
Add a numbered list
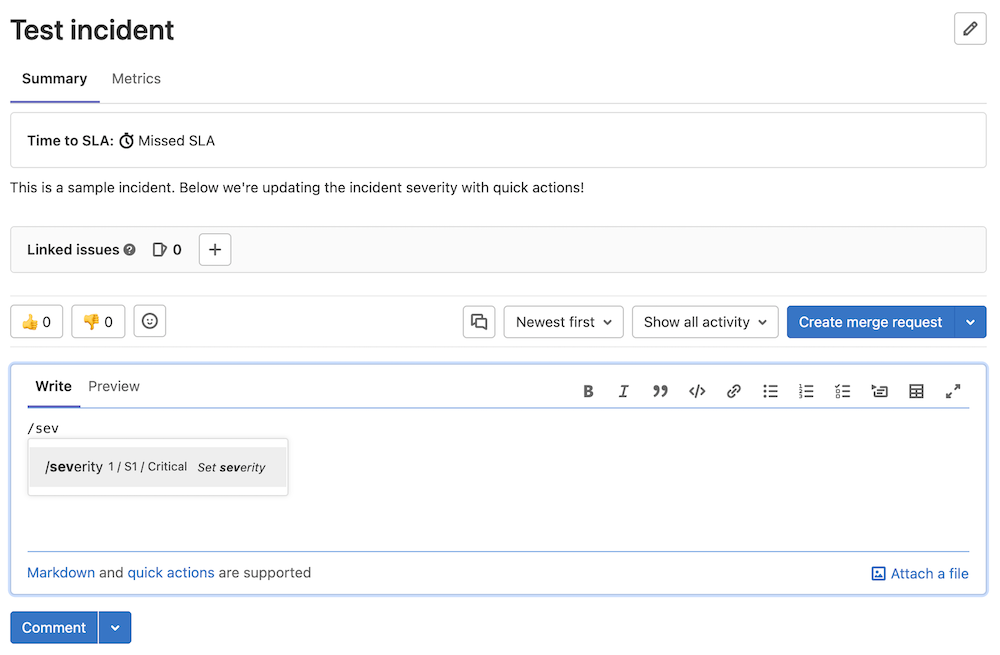tap(806, 391)
